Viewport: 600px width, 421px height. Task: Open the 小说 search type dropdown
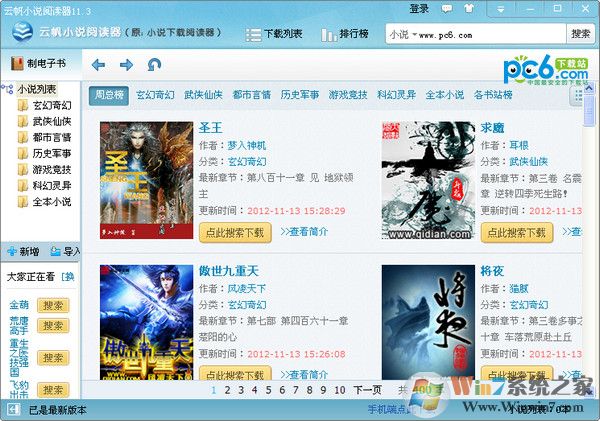click(403, 35)
